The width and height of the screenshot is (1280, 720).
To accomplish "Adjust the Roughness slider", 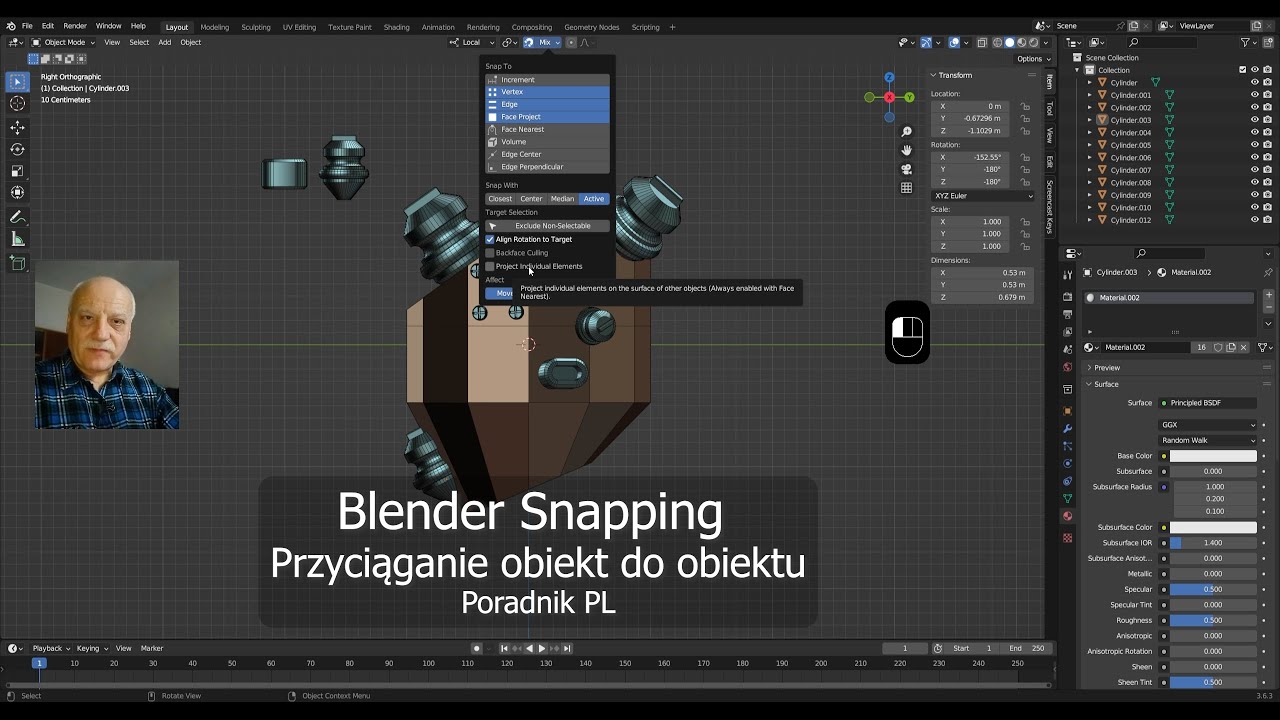I will 1213,620.
